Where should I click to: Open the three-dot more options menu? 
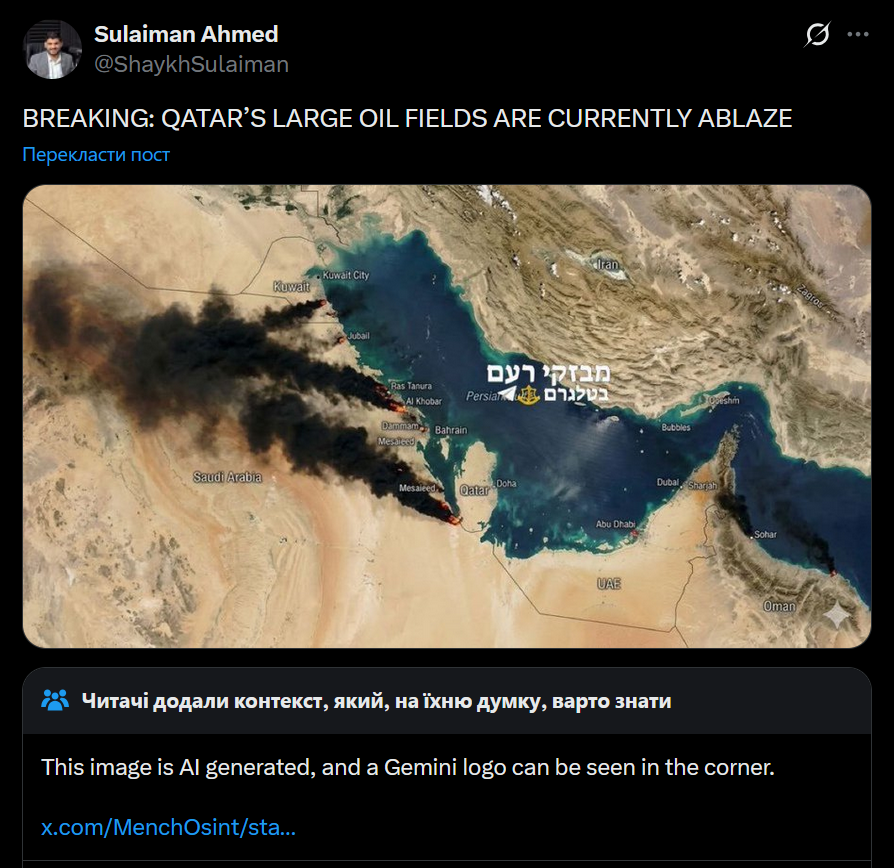coord(858,34)
